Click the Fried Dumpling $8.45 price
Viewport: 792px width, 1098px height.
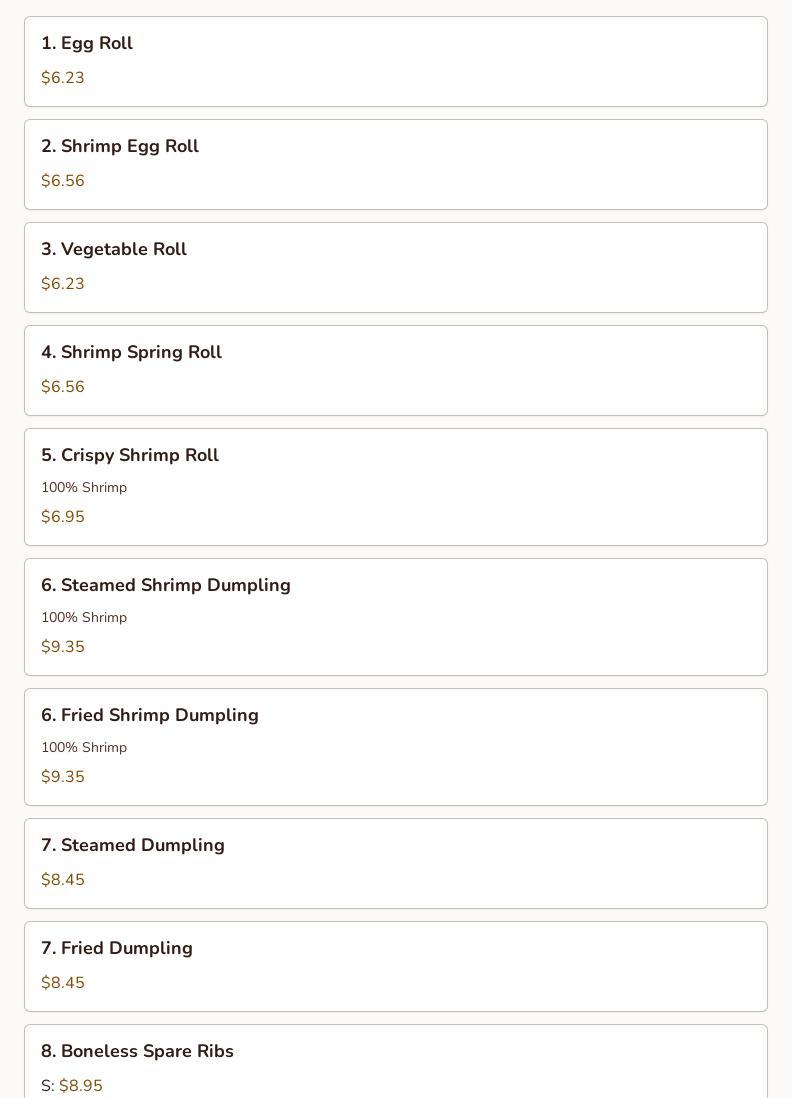tap(63, 983)
